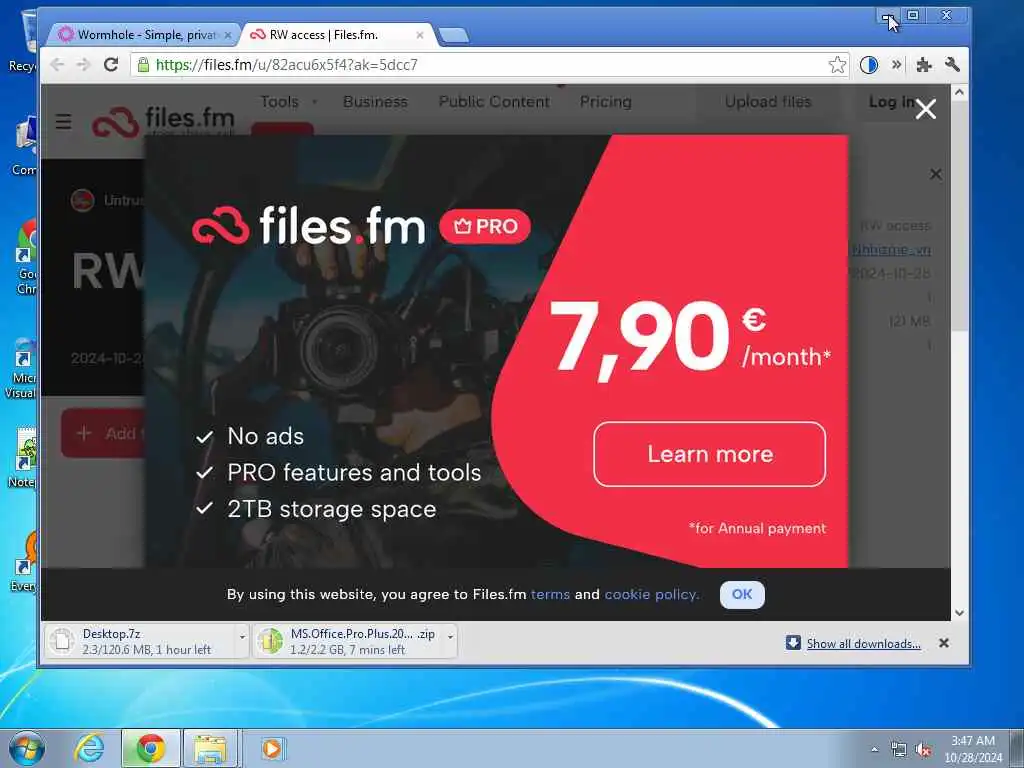The height and width of the screenshot is (768, 1024).
Task: Open the terms link in cookie notice
Action: [551, 594]
